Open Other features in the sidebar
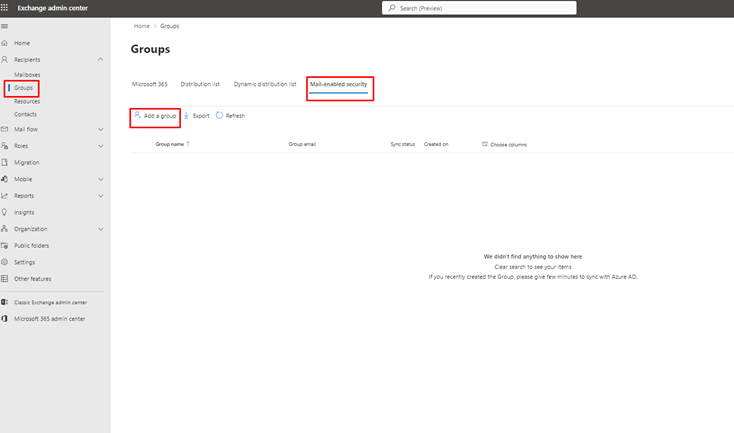 point(33,279)
